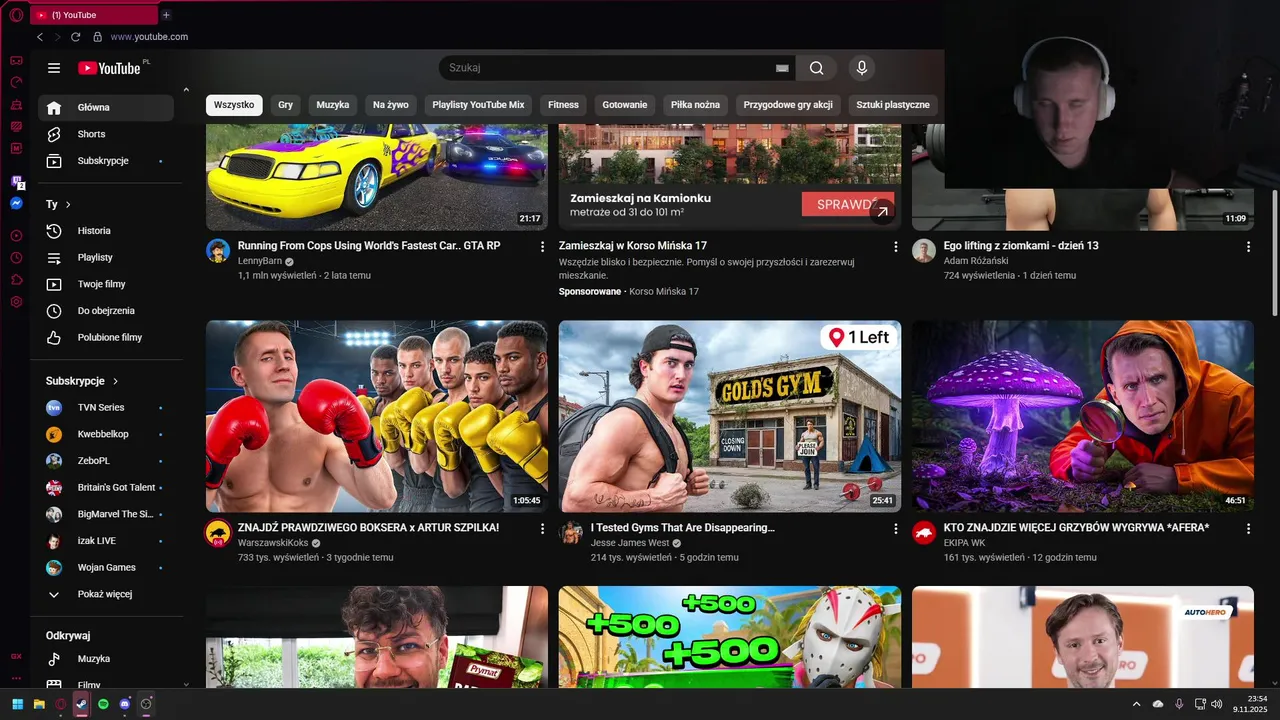Open options menu for Artur Szpilka video
Image resolution: width=1280 pixels, height=720 pixels.
(543, 528)
